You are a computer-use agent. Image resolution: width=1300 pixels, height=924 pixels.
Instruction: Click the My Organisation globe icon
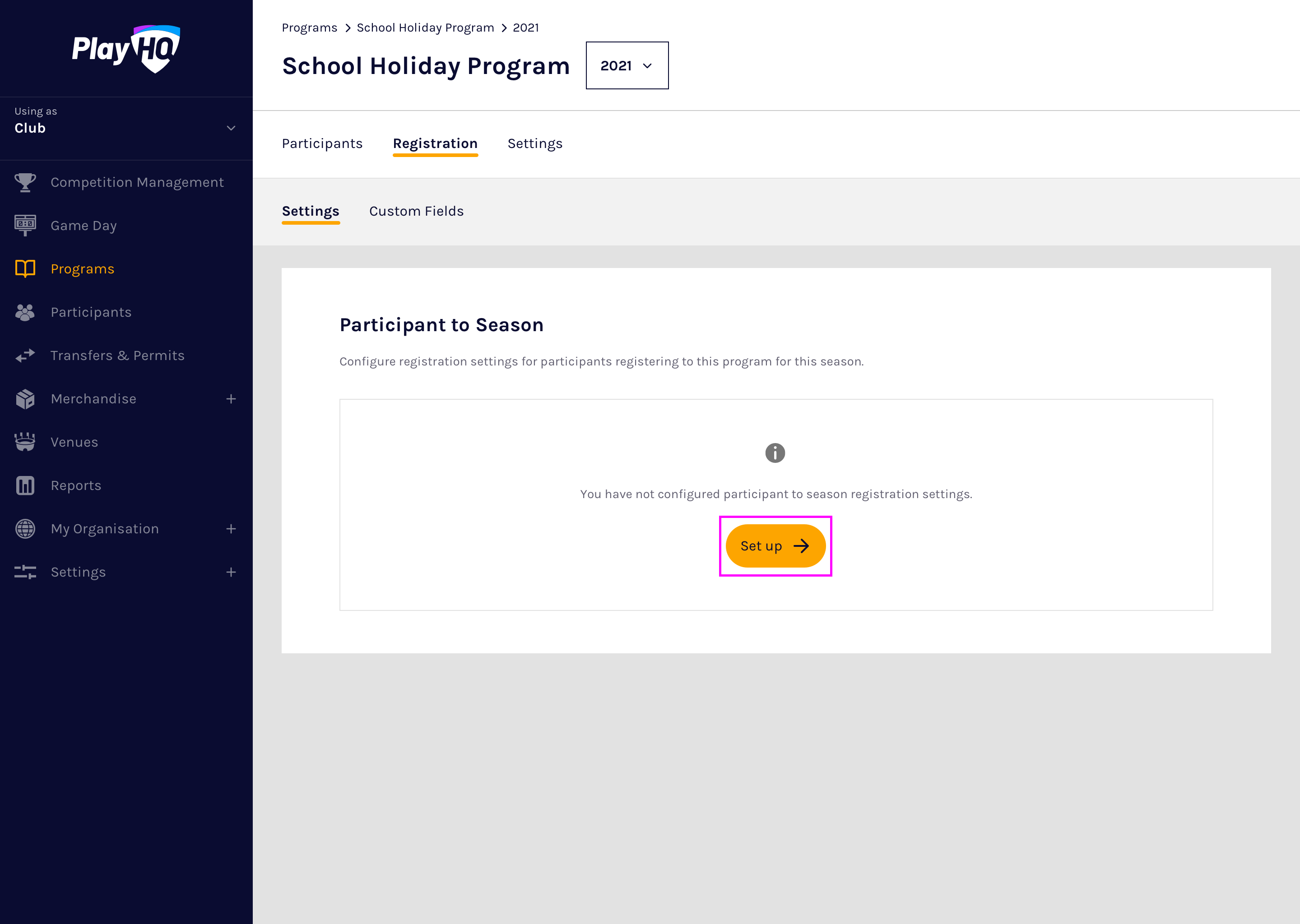coord(25,529)
